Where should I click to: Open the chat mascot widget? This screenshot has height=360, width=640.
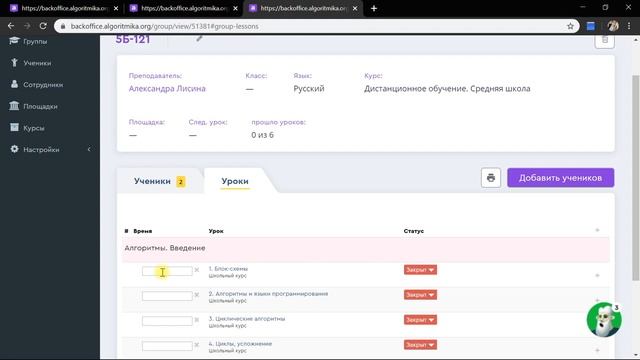(604, 320)
